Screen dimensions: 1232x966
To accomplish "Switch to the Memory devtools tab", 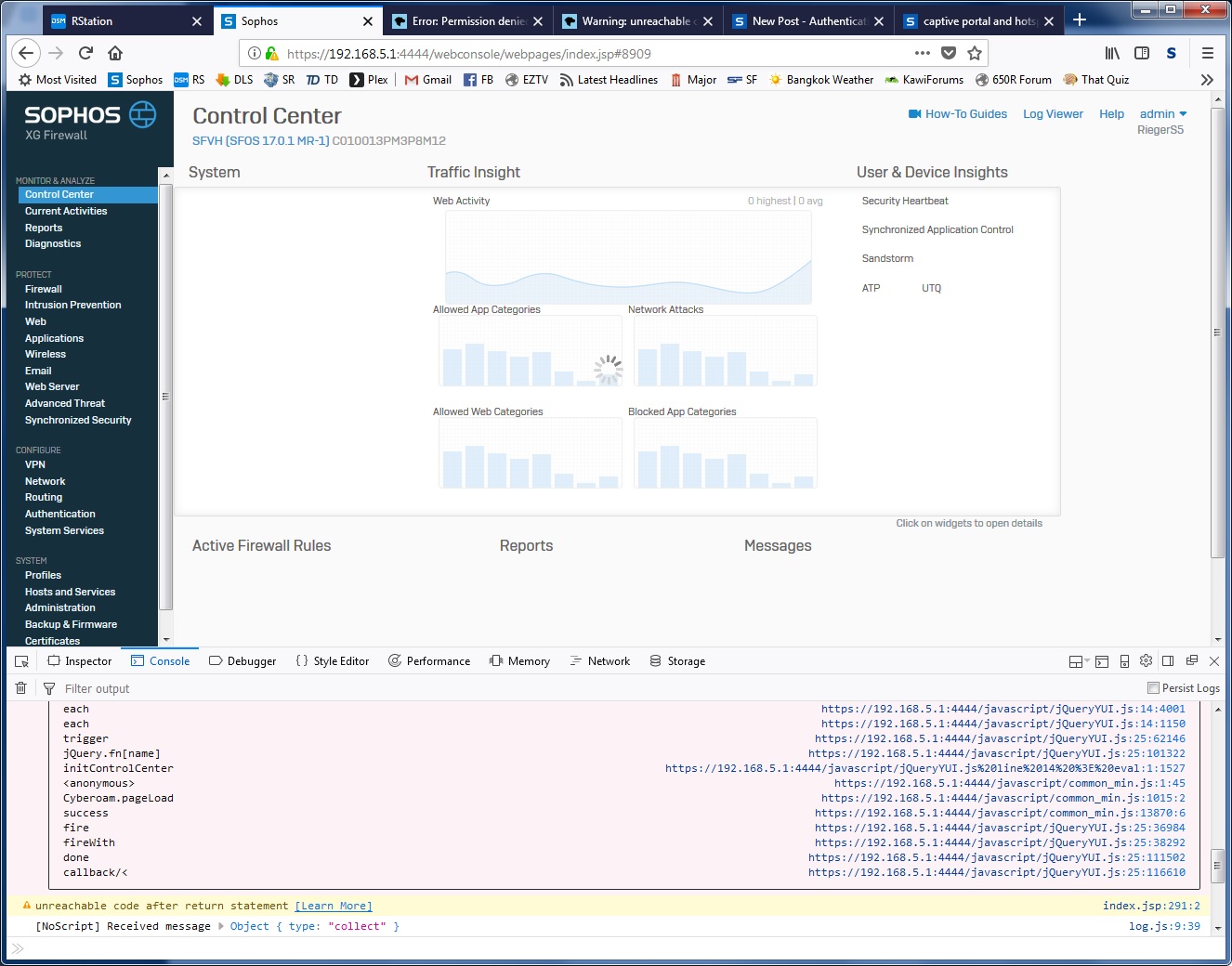I will point(519,661).
